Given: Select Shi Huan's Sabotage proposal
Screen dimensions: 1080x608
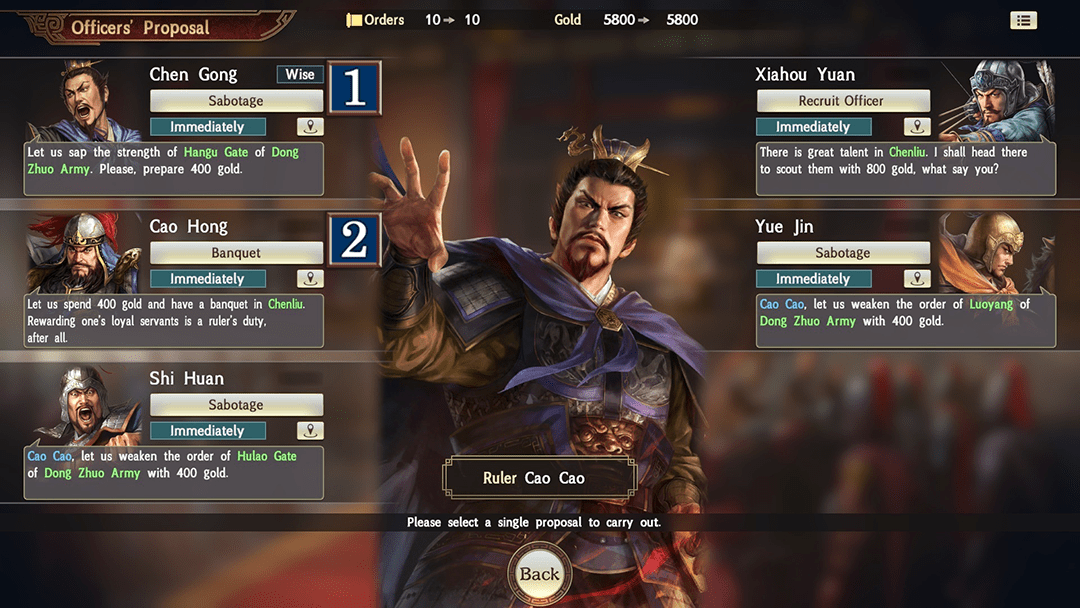Looking at the screenshot, I should (236, 405).
